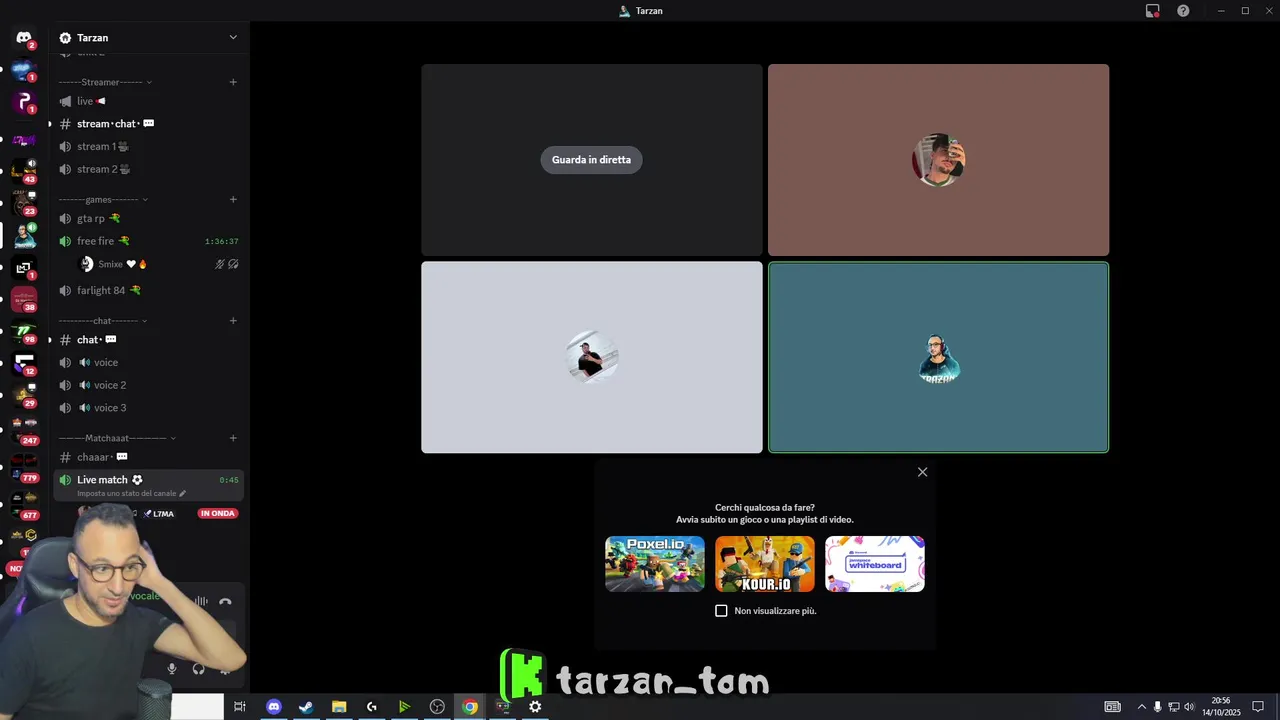Click Smixe's user avatar in free fire
Screen dimensions: 1280x720
coord(86,264)
